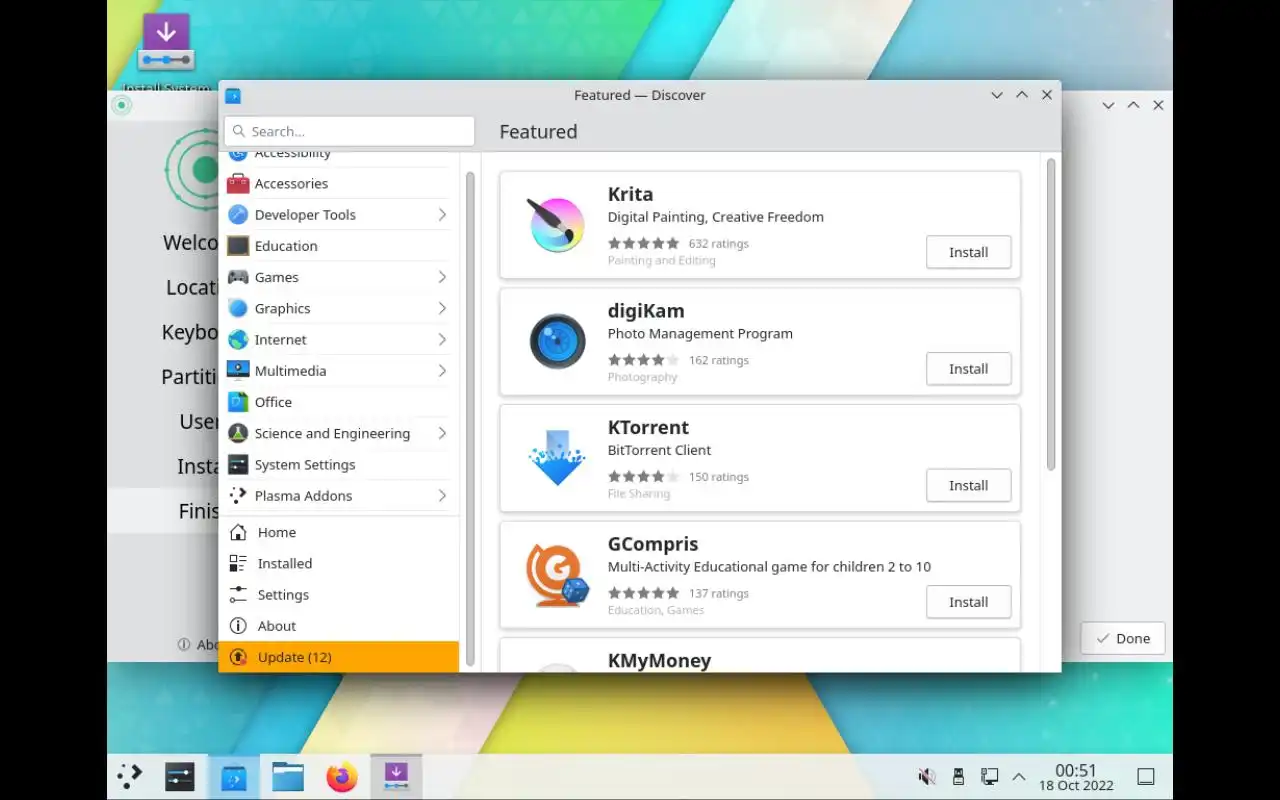The image size is (1280, 800).
Task: Select the Accessories toolbox icon
Action: (238, 184)
